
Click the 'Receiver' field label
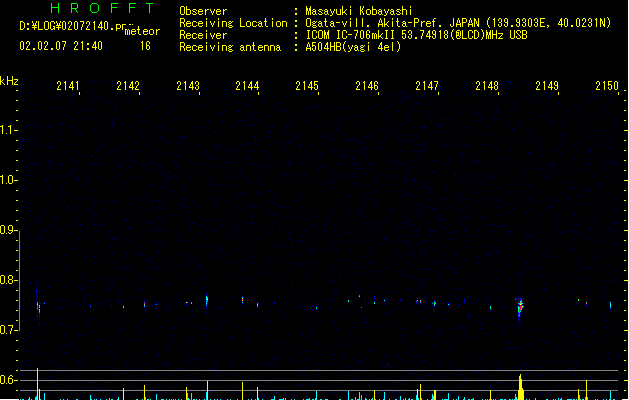[203, 35]
